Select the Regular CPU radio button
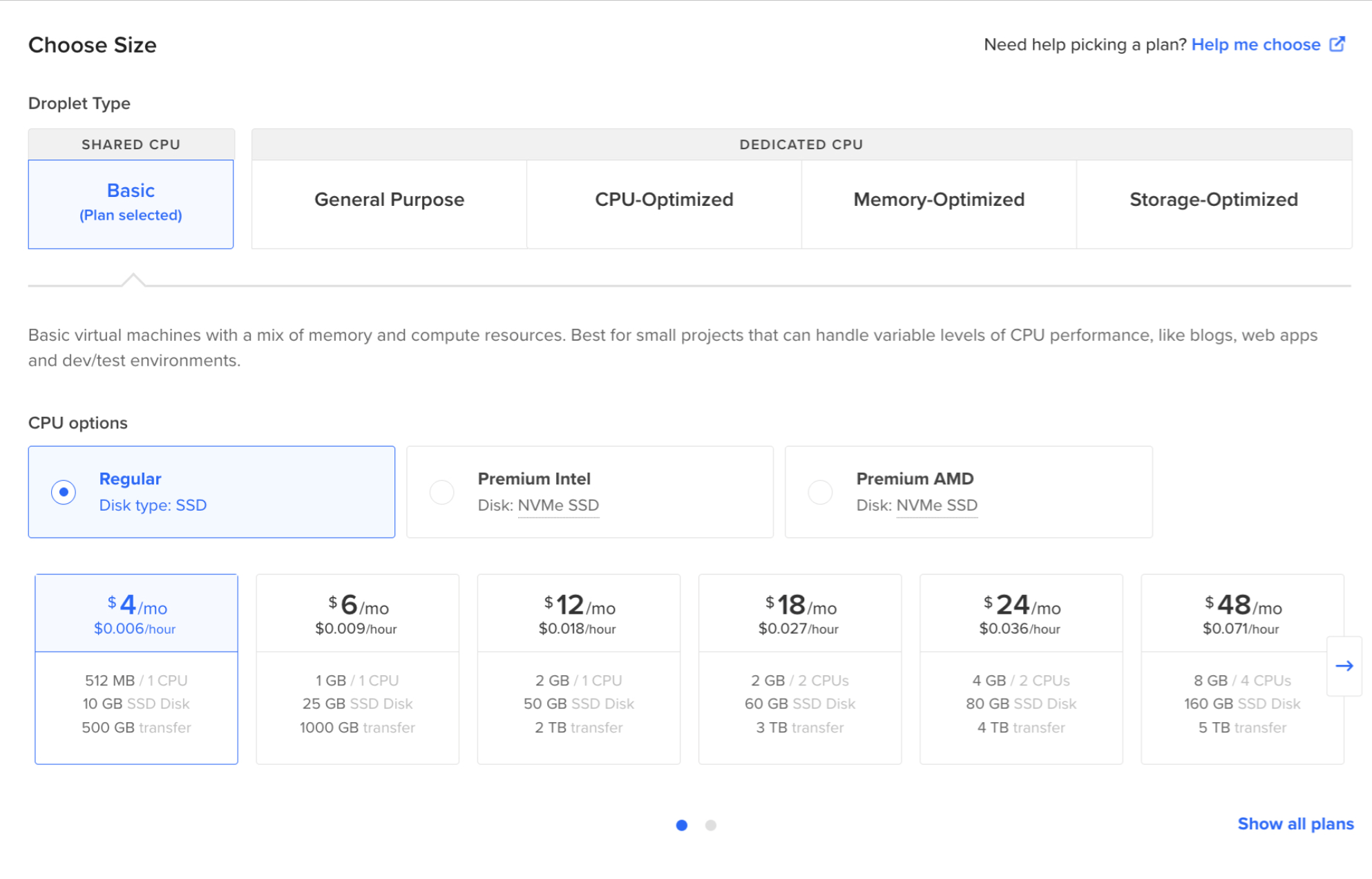Image resolution: width=1372 pixels, height=879 pixels. click(64, 492)
